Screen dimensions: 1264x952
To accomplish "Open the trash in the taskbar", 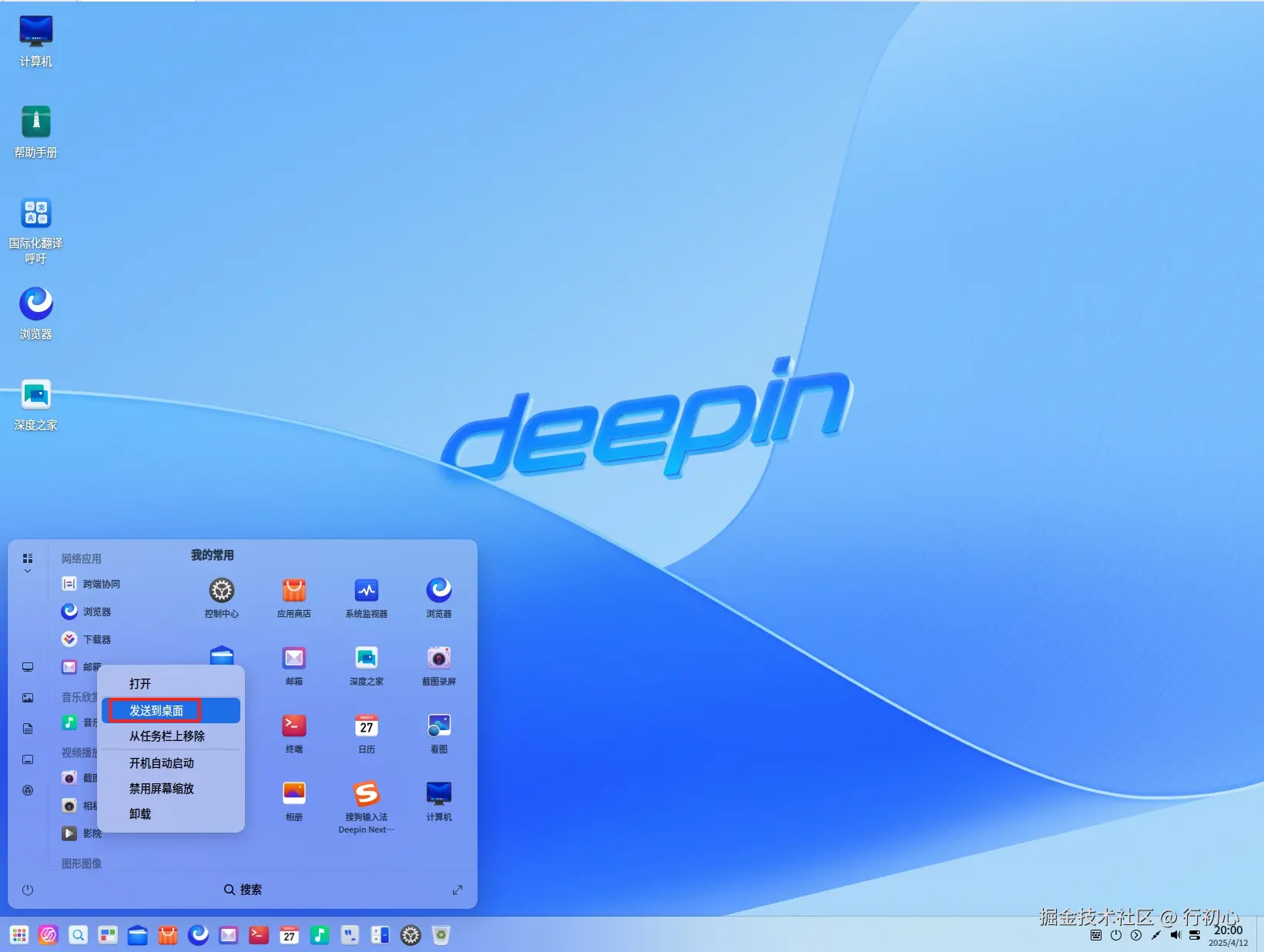I will point(441,935).
